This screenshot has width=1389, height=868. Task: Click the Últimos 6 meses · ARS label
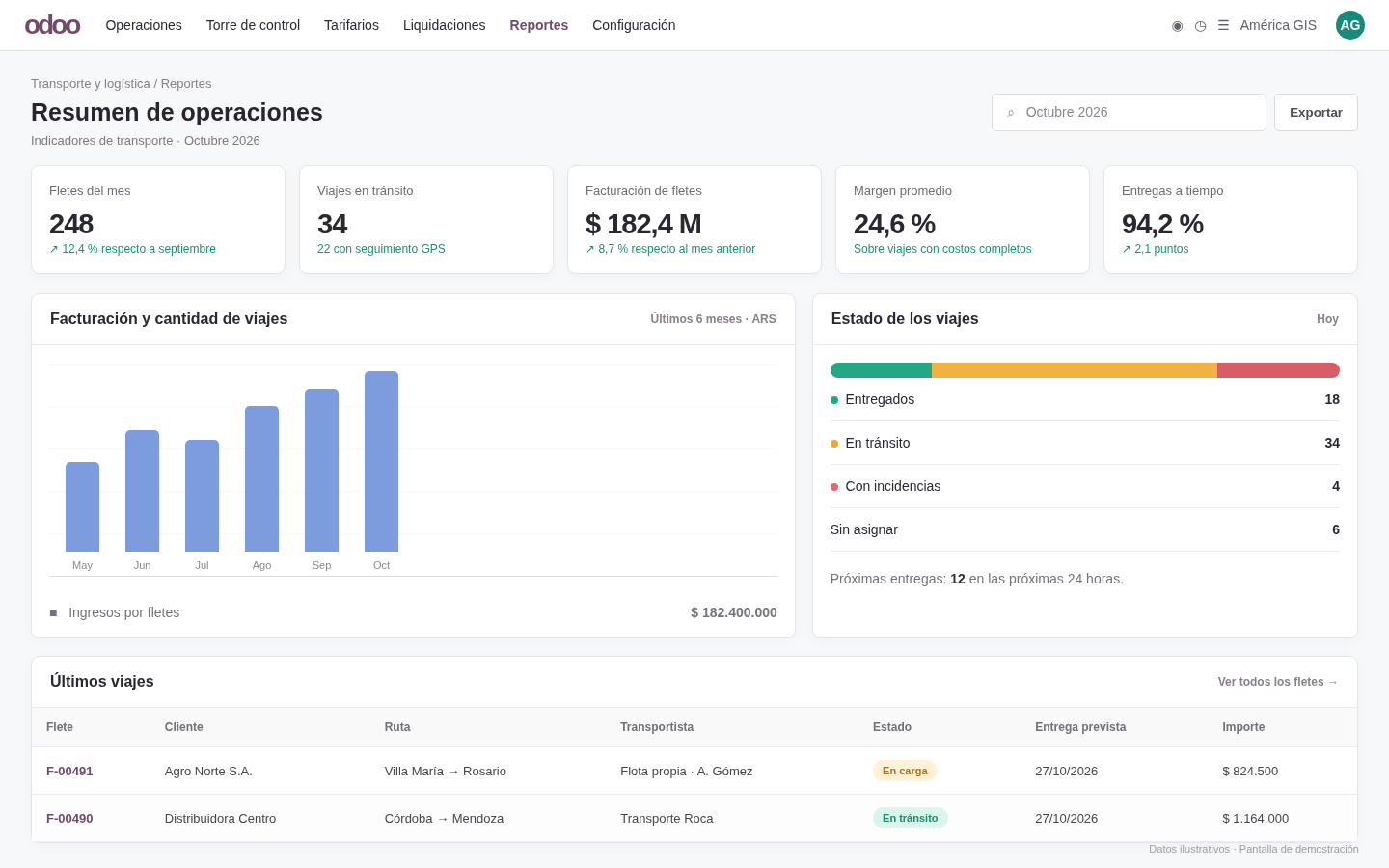713,319
